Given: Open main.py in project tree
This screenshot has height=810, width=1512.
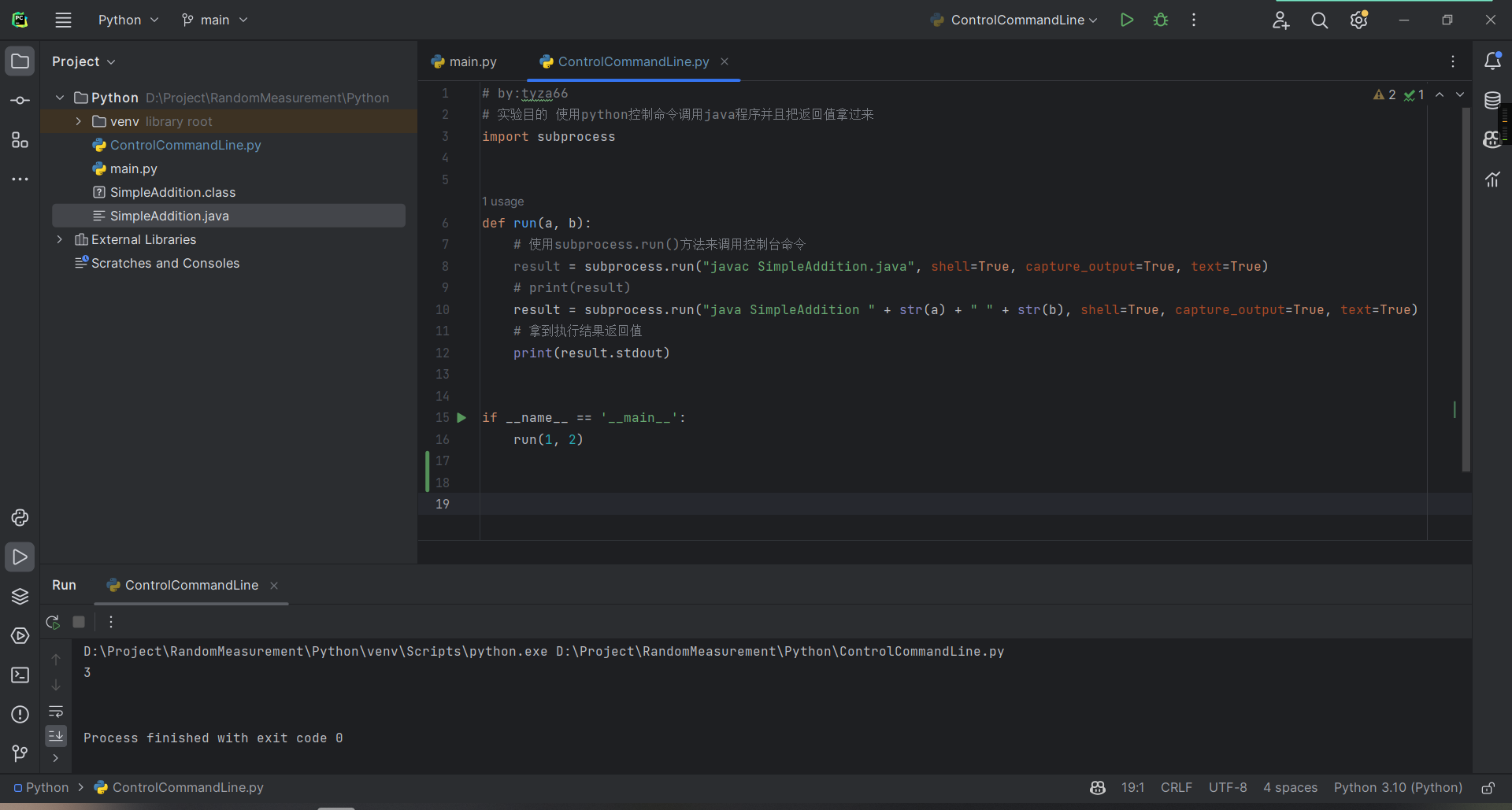Looking at the screenshot, I should click(x=133, y=168).
